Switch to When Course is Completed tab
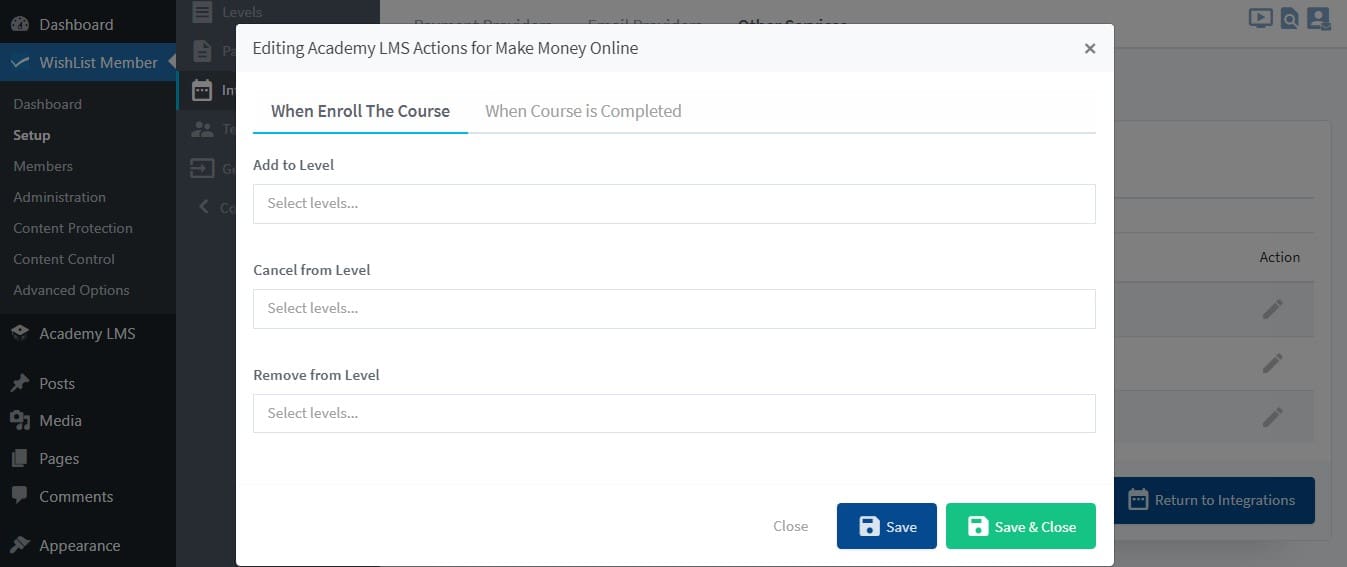Viewport: 1347px width, 567px height. (583, 111)
